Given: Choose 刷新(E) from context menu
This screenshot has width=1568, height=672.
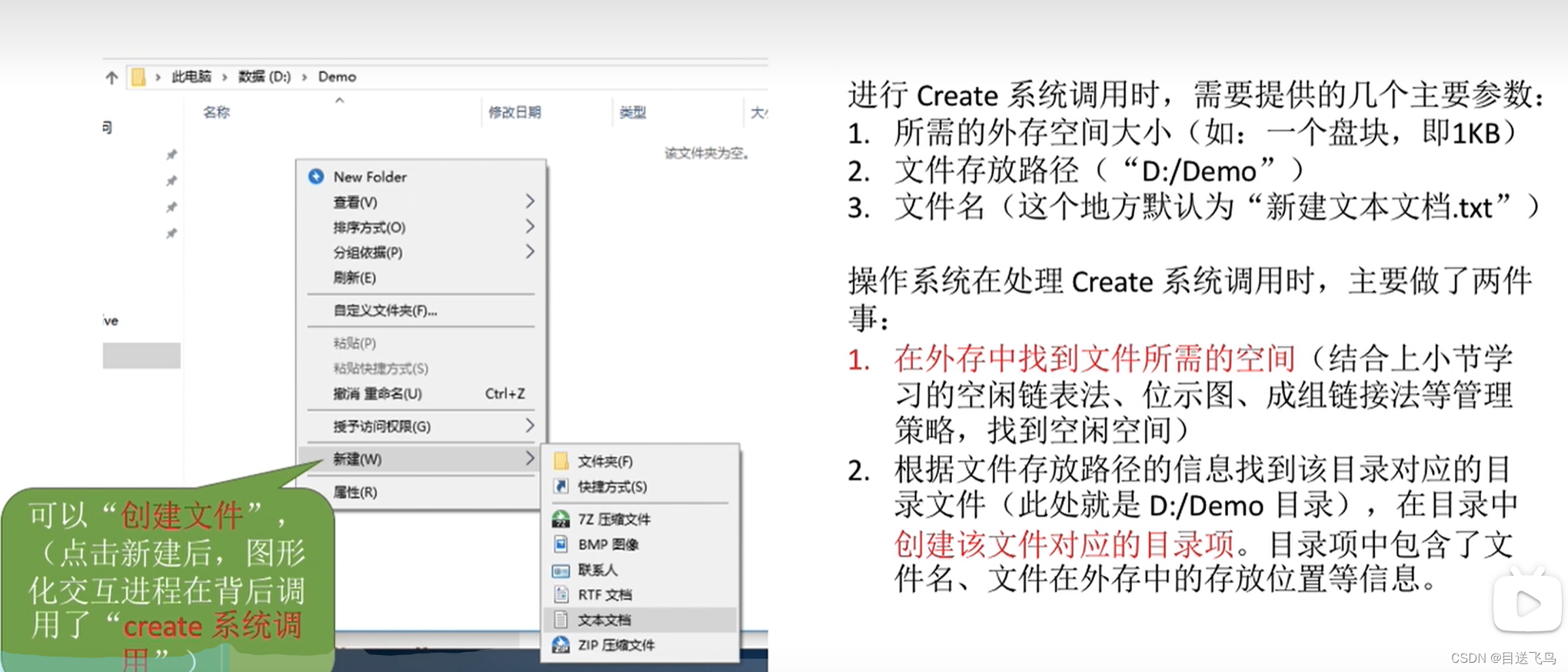Looking at the screenshot, I should click(x=421, y=278).
